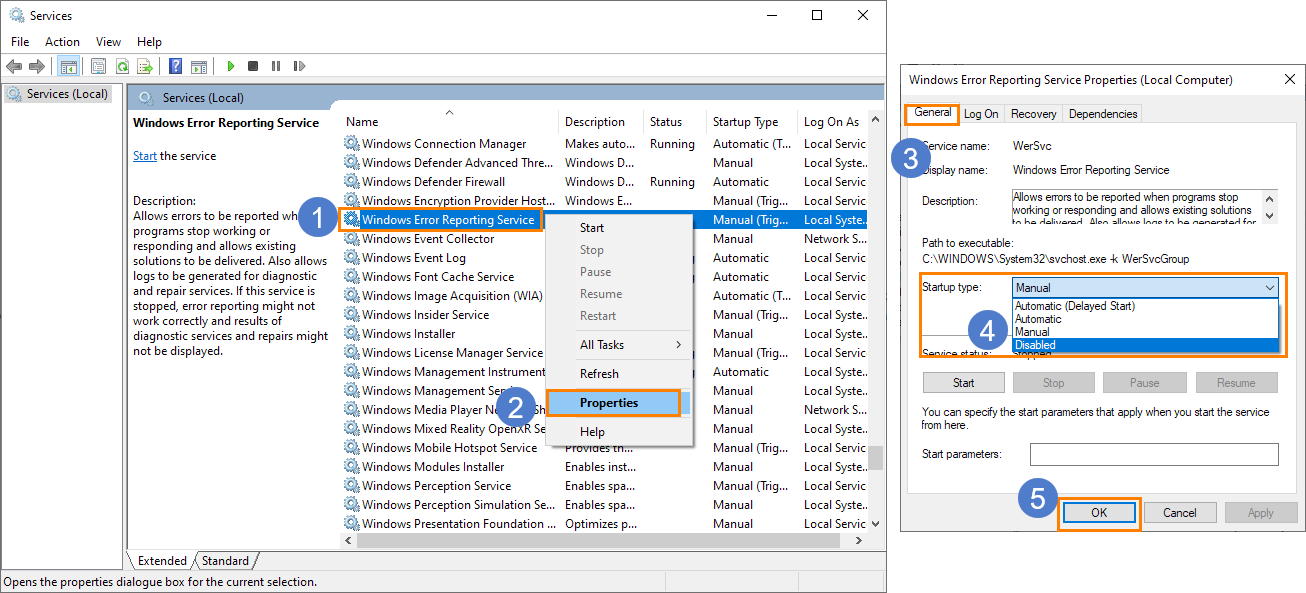Image resolution: width=1306 pixels, height=593 pixels.
Task: Switch to the Log On tab
Action: coord(981,114)
